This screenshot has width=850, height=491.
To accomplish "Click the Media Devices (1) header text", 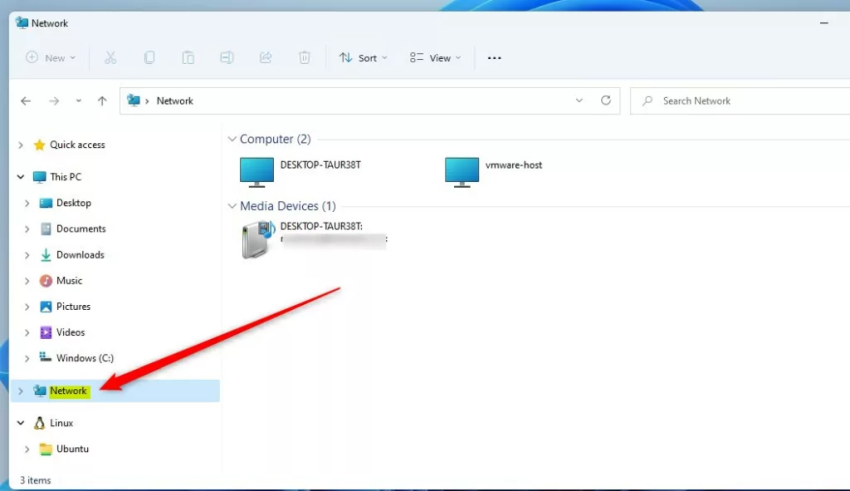I will tap(288, 206).
